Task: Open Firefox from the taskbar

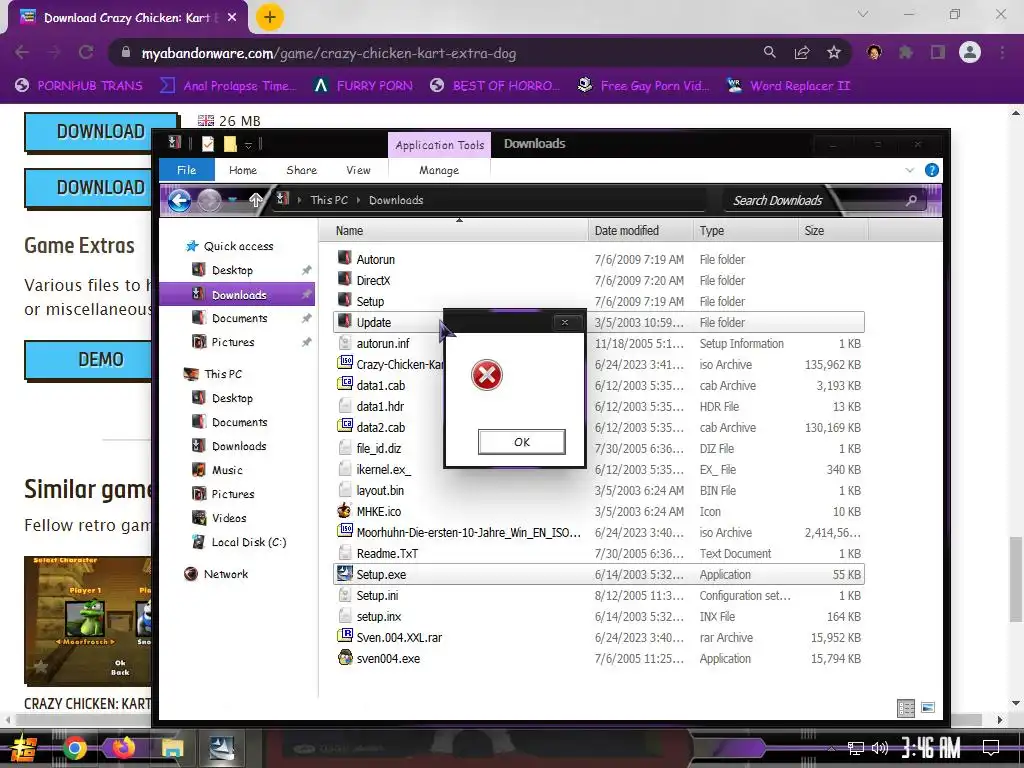Action: pyautogui.click(x=123, y=747)
